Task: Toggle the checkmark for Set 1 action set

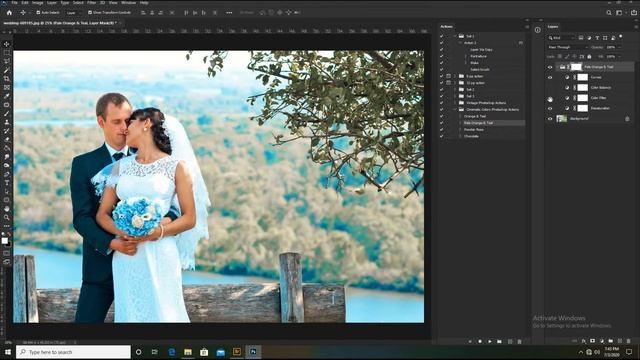Action: pos(441,36)
